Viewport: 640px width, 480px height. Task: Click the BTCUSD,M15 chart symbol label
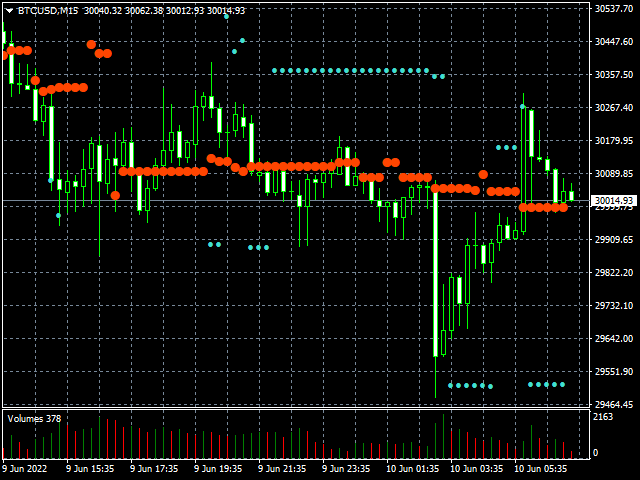point(48,11)
